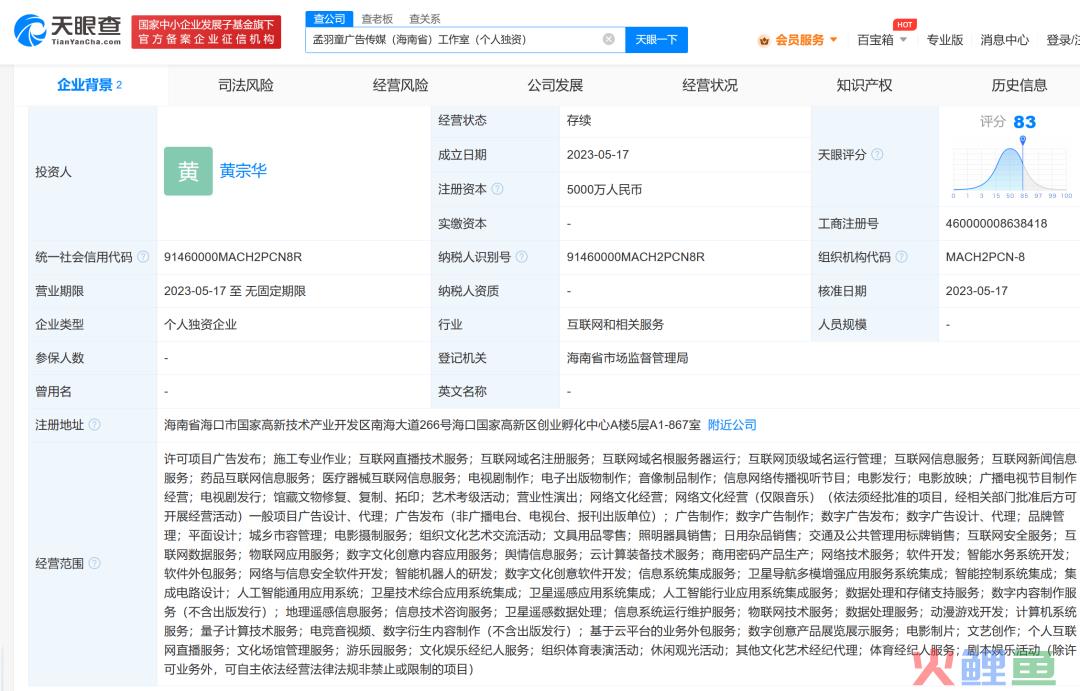
Task: Click credit code 91460000MACH2PCN8R under 统一社会信用代码
Action: pyautogui.click(x=233, y=257)
